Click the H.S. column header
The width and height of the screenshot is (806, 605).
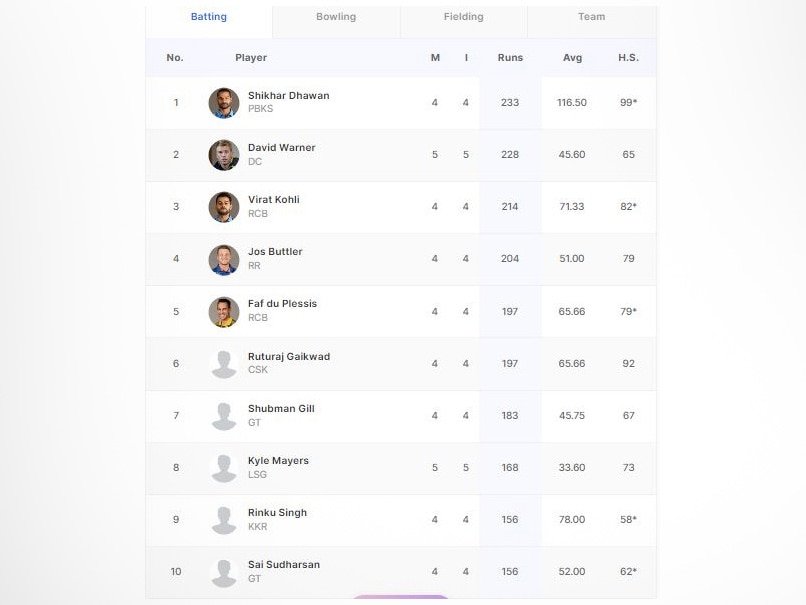click(x=628, y=58)
